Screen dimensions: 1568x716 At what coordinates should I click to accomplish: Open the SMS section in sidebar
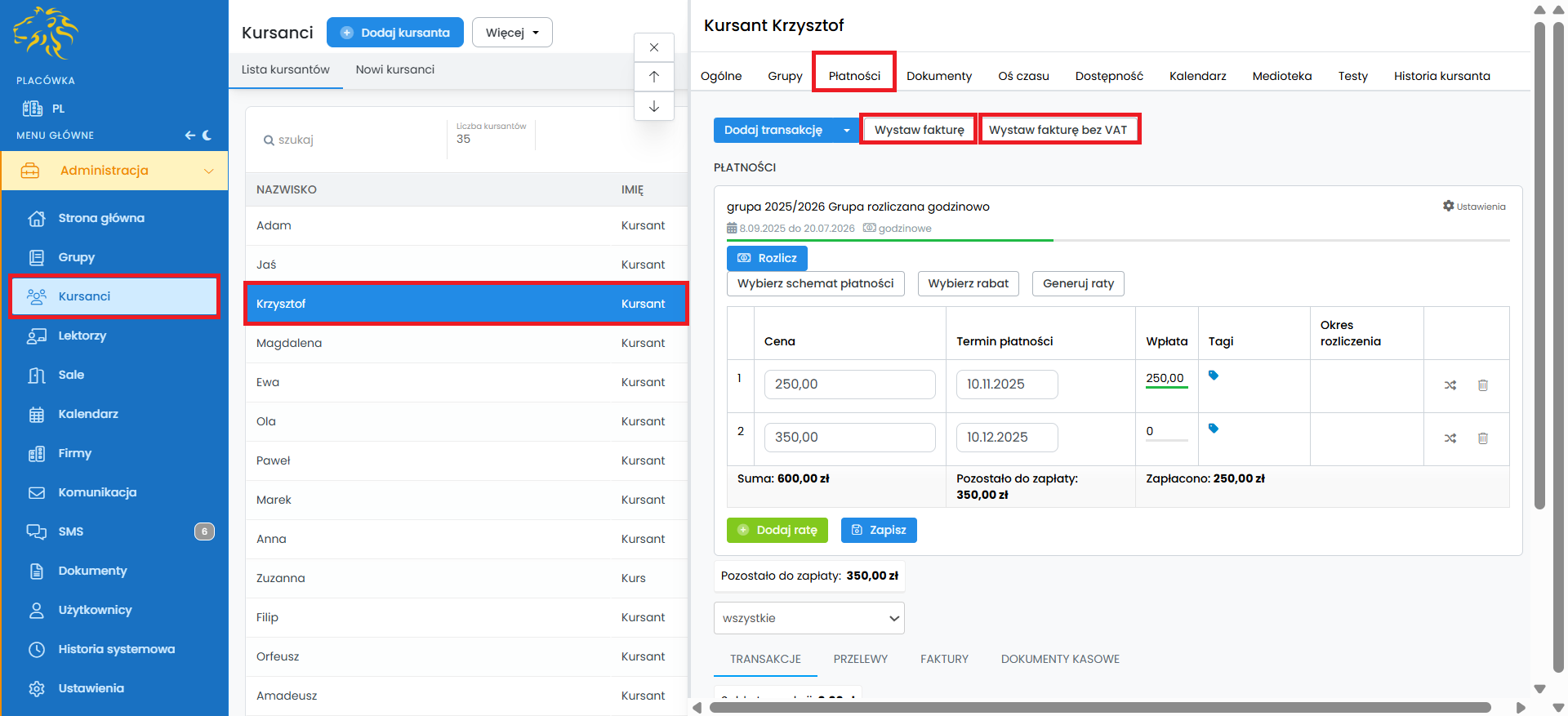click(71, 531)
